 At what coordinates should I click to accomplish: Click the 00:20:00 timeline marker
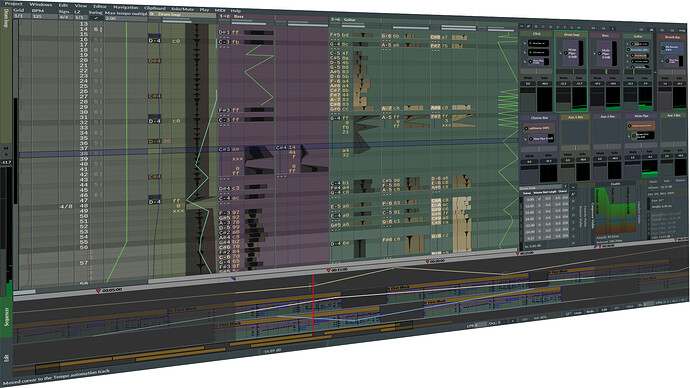[435, 261]
